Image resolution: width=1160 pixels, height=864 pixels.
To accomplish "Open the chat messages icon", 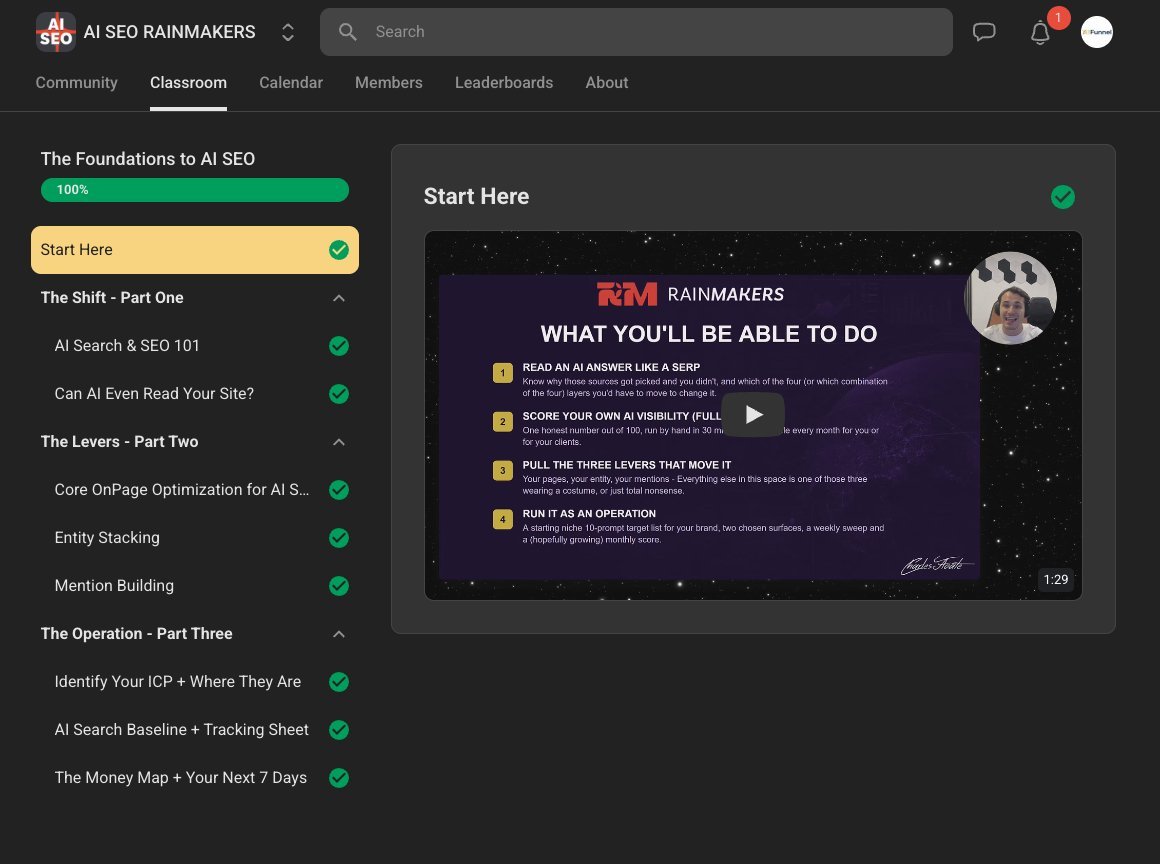I will click(x=984, y=32).
